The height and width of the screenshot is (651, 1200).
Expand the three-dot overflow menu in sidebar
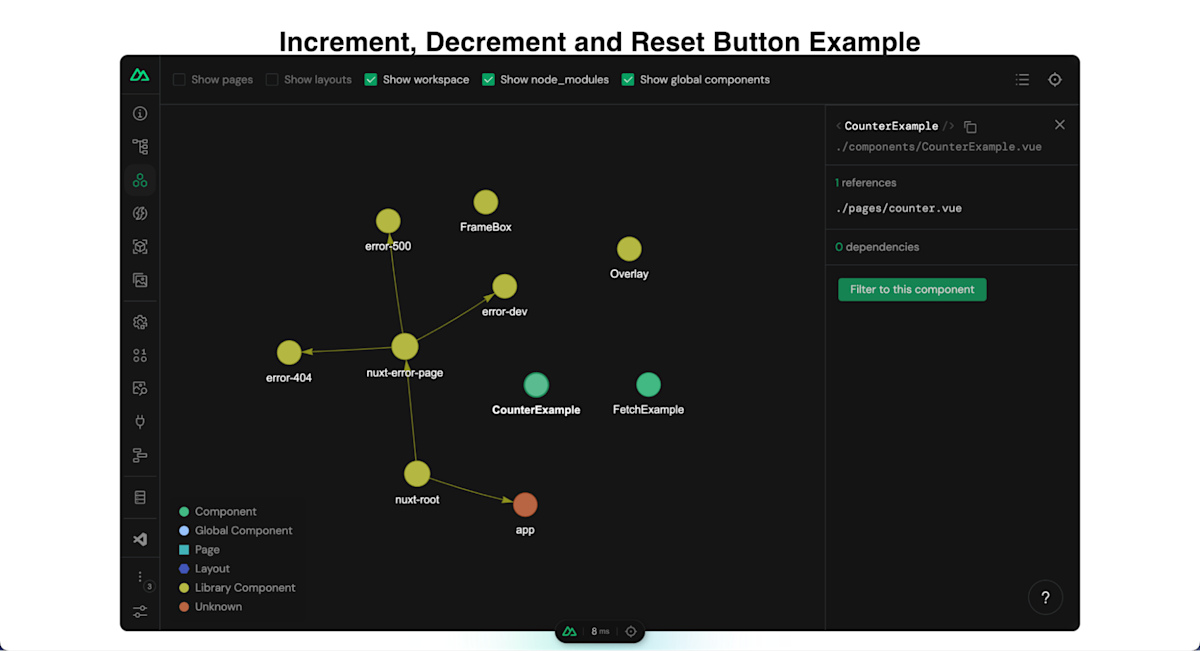pyautogui.click(x=140, y=577)
